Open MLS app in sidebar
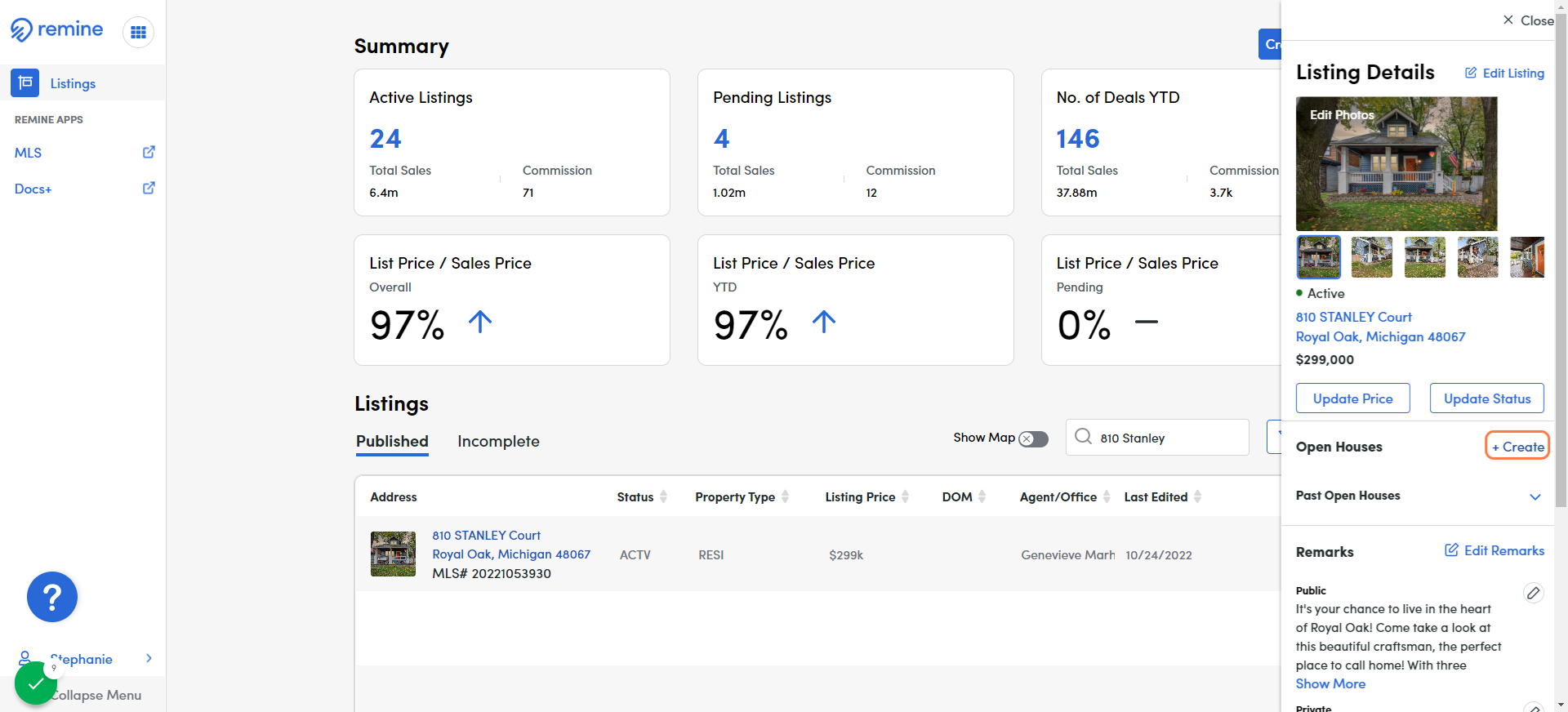 28,153
